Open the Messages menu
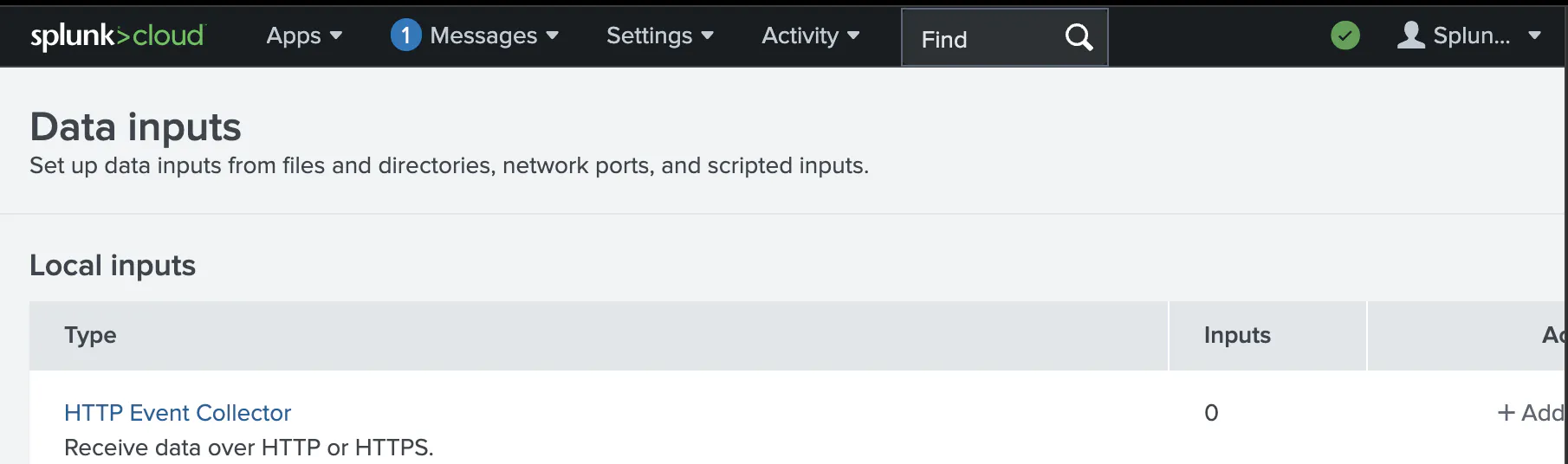This screenshot has width=1568, height=464. click(483, 35)
